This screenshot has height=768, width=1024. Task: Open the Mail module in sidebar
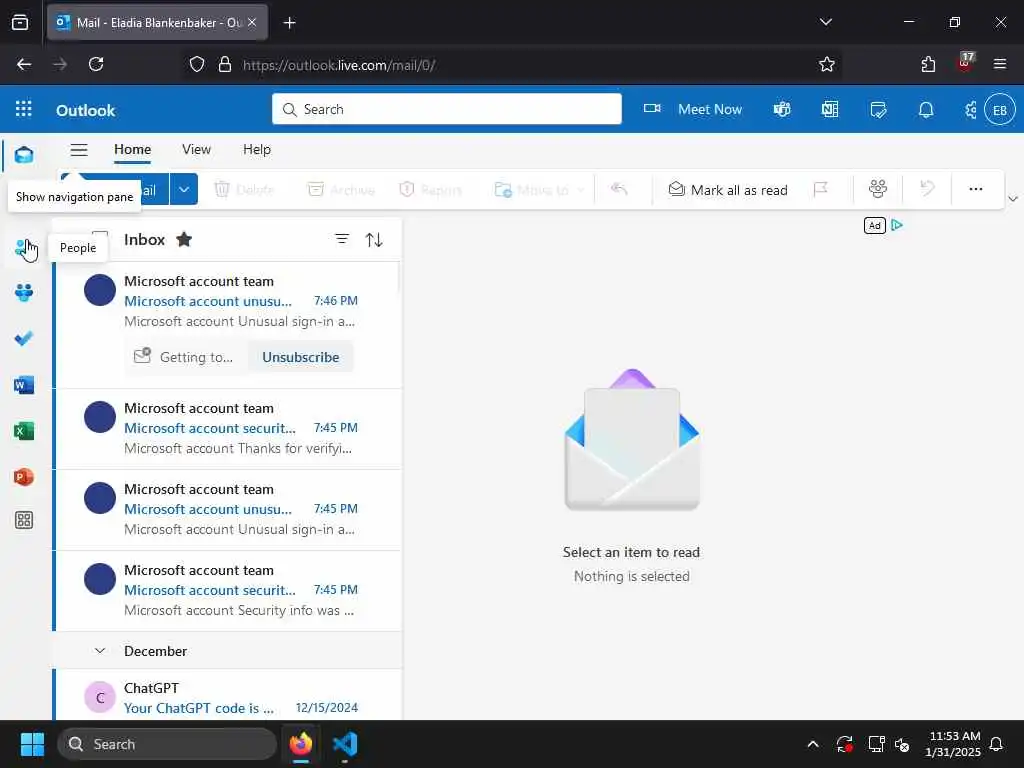pos(24,155)
